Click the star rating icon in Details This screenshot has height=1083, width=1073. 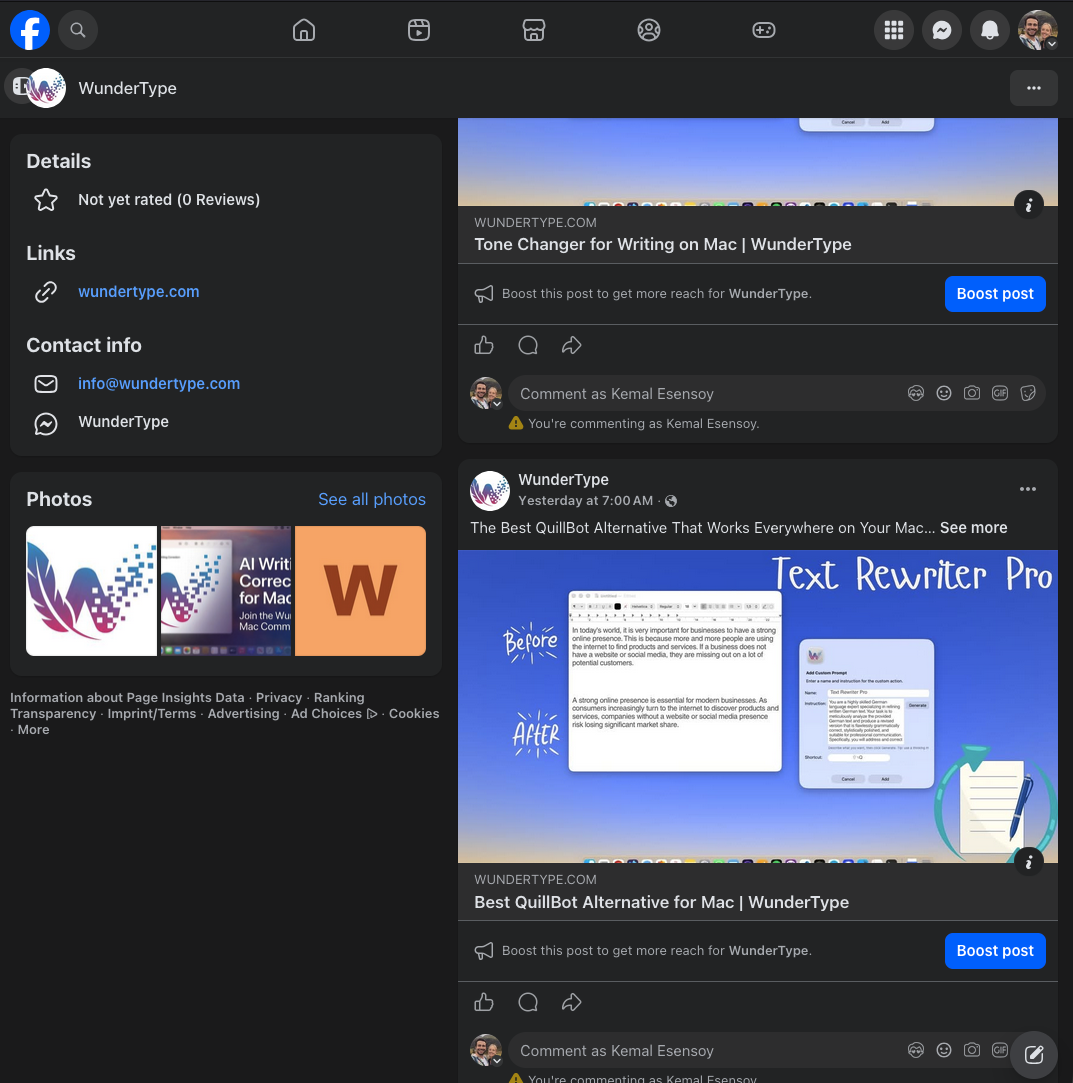coord(46,200)
